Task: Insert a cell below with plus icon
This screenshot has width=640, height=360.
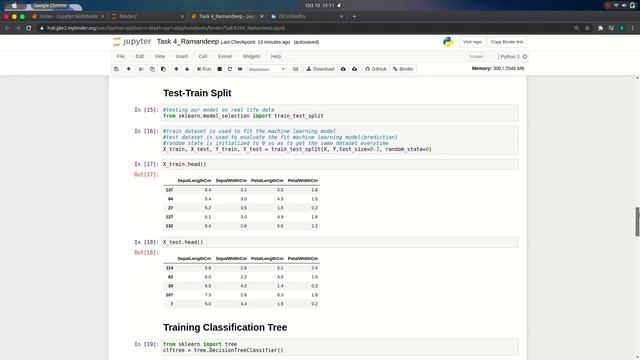Action: click(129, 69)
